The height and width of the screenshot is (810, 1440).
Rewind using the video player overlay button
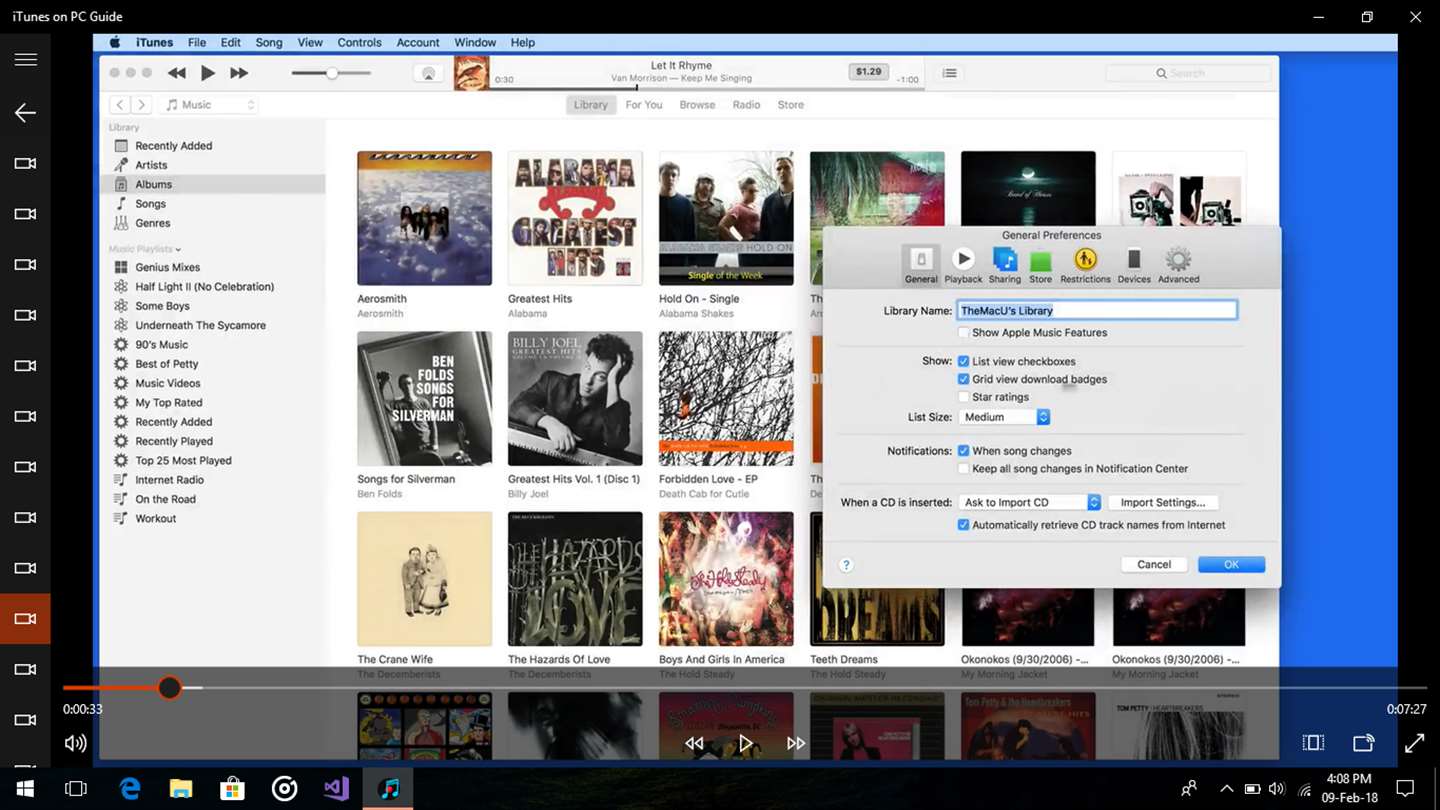(694, 743)
